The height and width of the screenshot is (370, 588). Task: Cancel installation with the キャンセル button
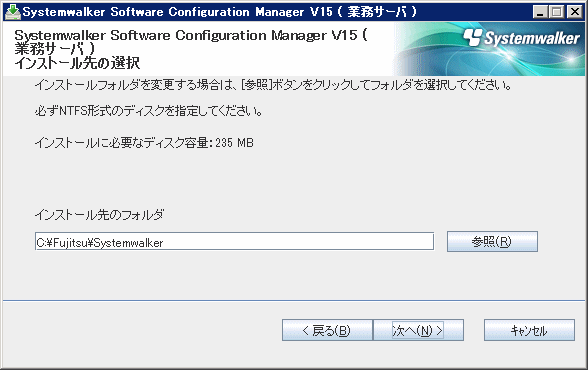(529, 330)
